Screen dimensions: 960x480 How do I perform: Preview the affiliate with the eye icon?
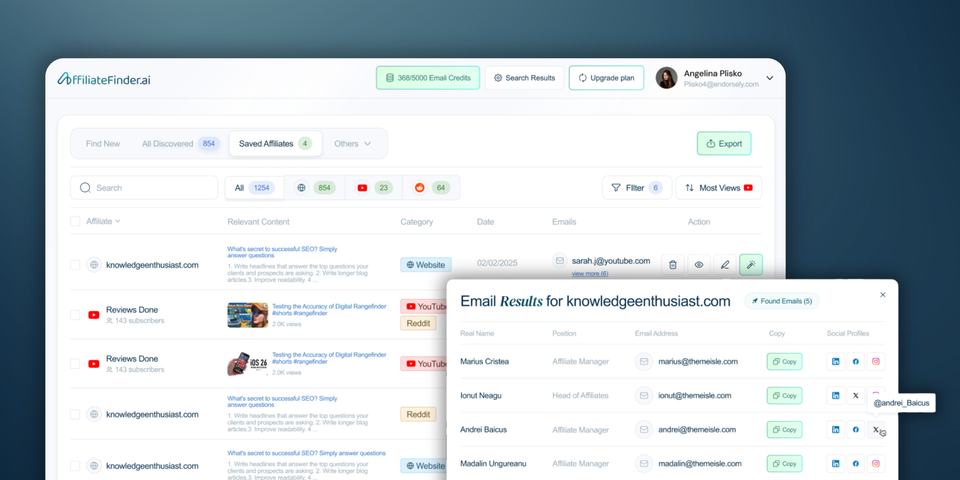click(x=699, y=265)
